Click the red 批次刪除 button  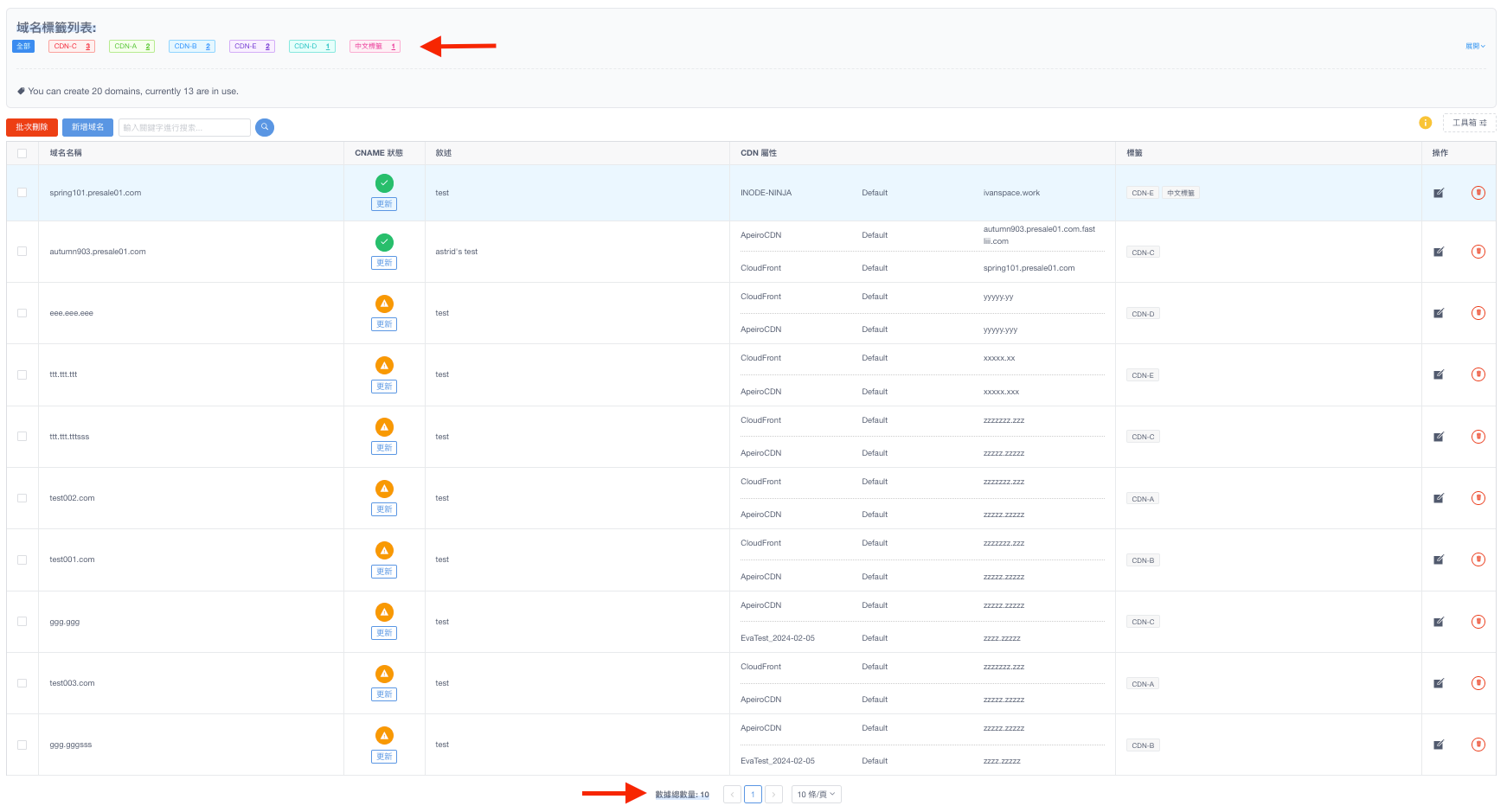(x=32, y=127)
